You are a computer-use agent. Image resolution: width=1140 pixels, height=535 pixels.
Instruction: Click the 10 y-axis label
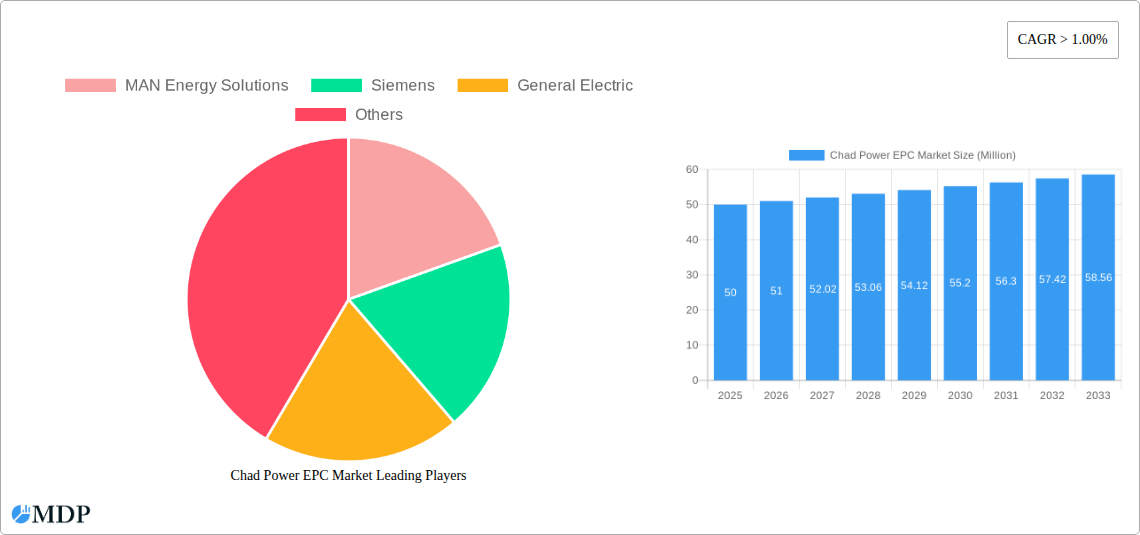coord(692,345)
